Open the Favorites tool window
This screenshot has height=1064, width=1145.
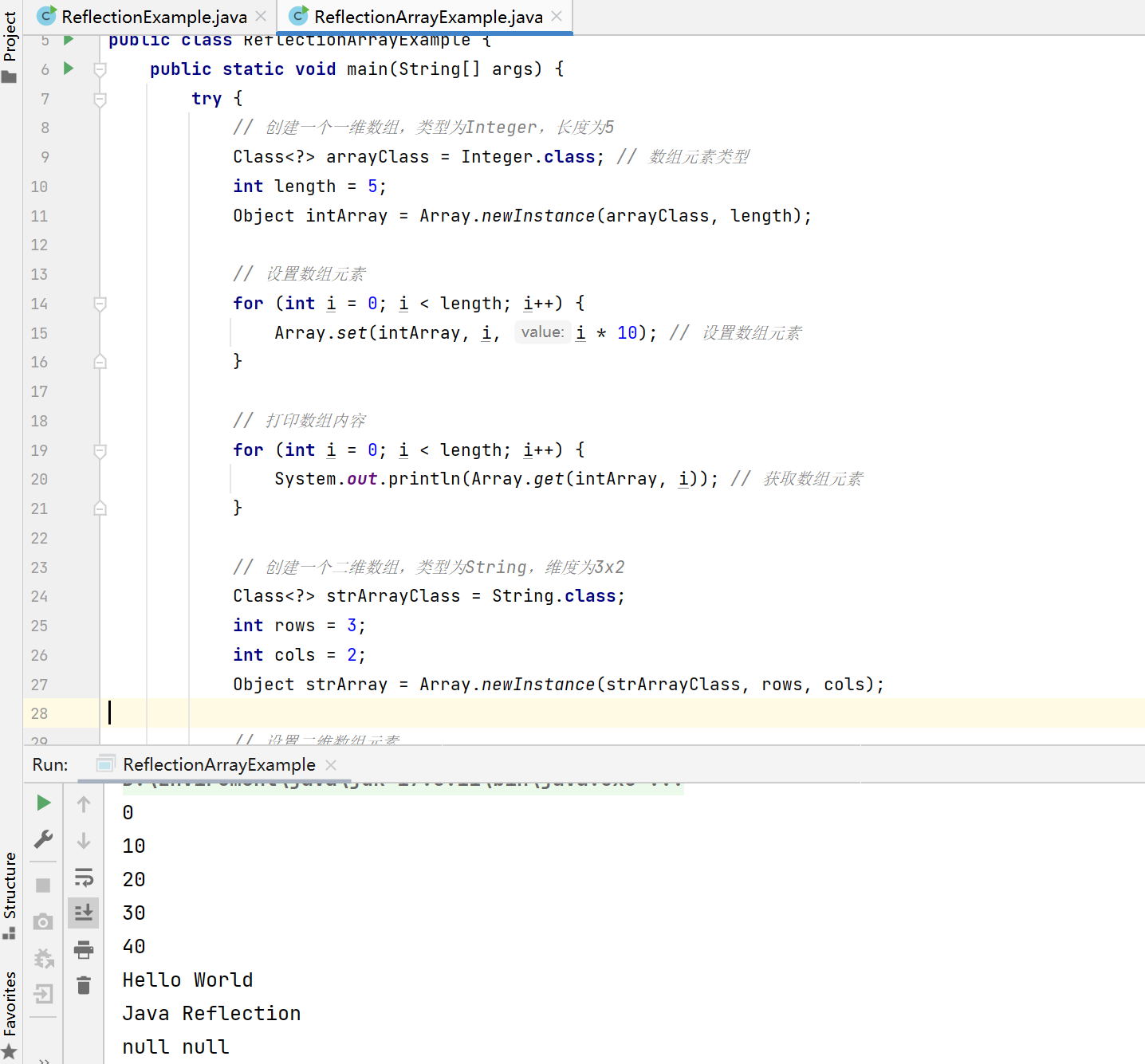click(10, 1015)
